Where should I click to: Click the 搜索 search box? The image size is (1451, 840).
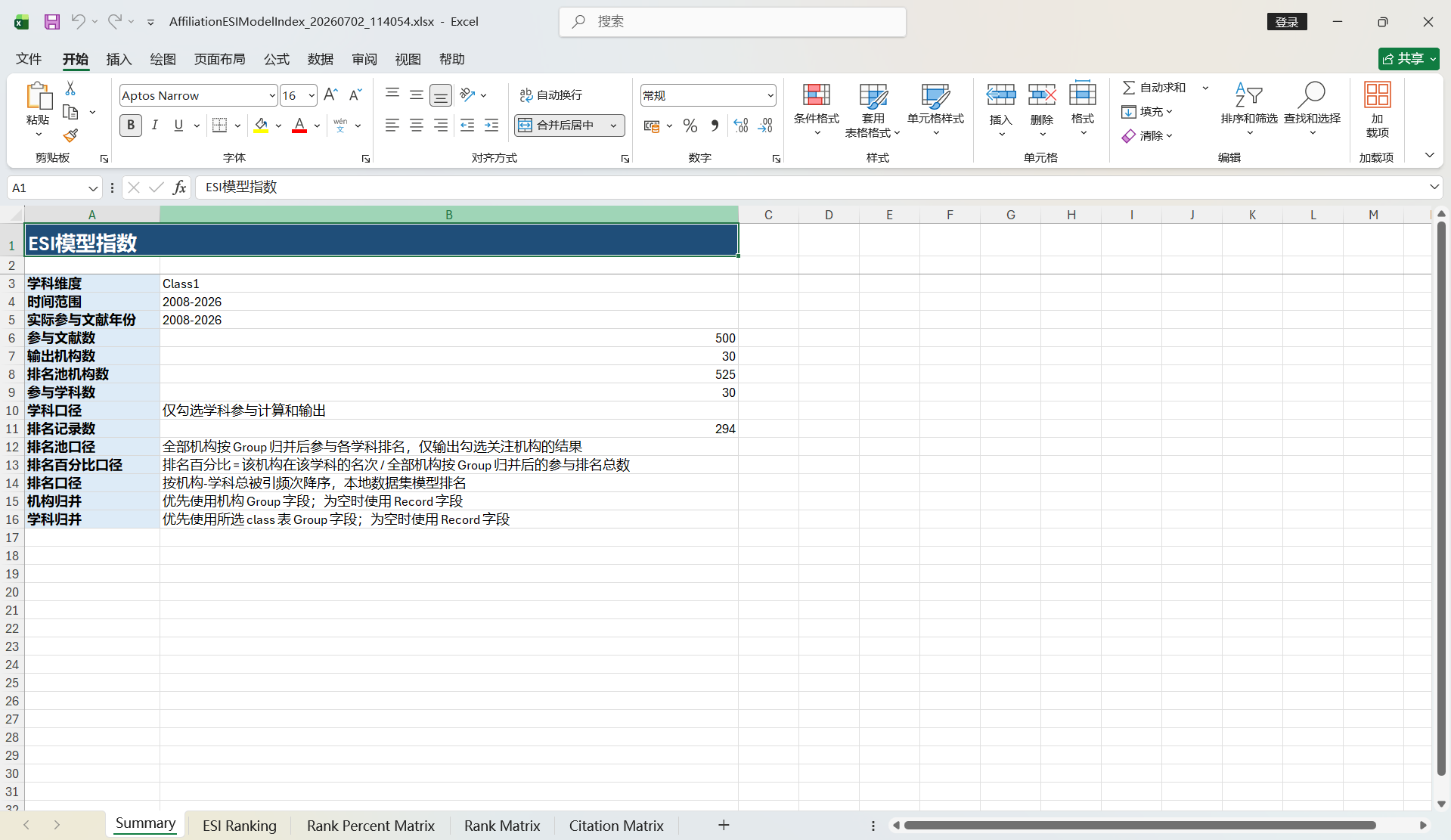point(733,22)
